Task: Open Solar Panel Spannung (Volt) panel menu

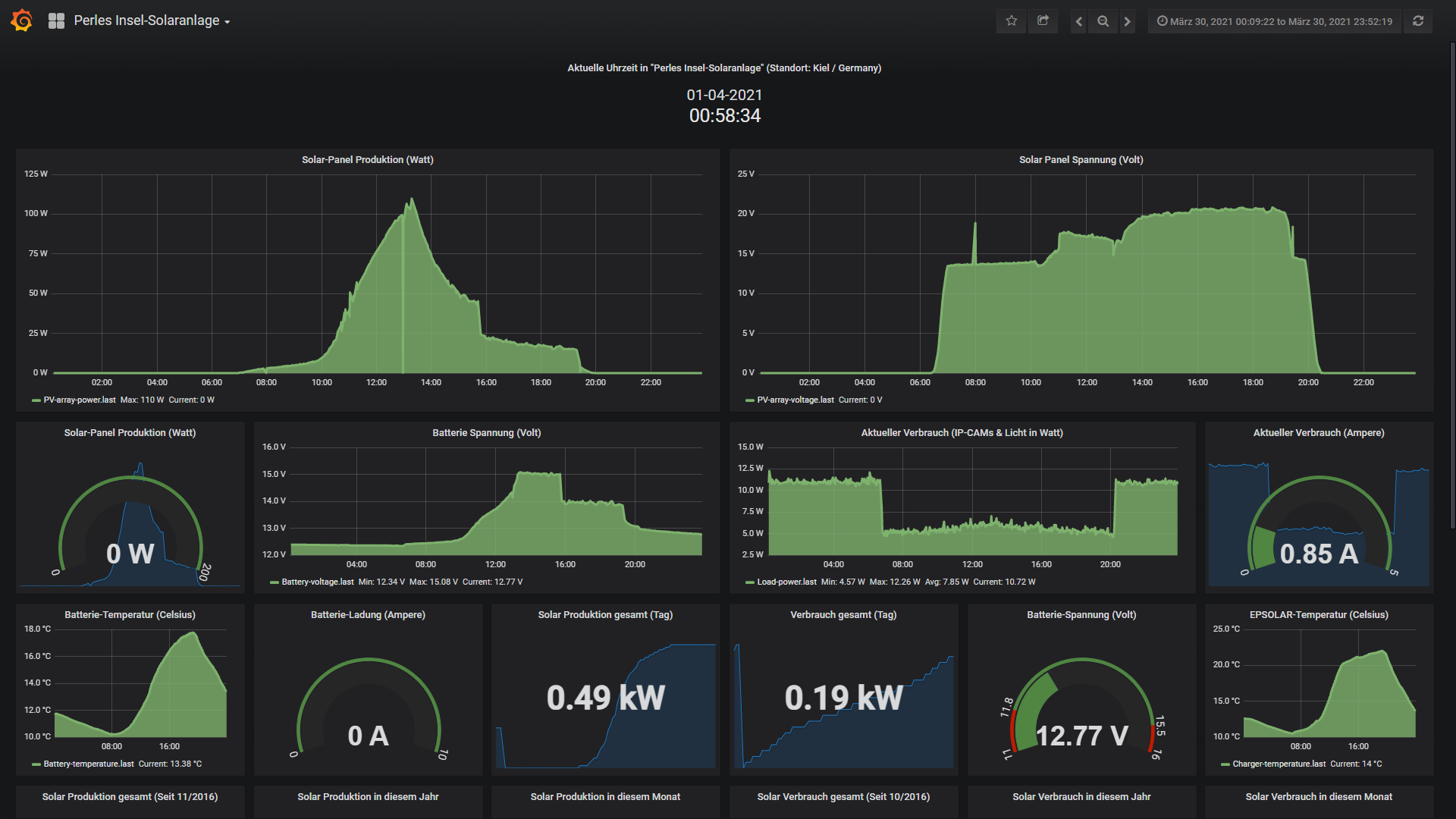Action: (x=1081, y=160)
